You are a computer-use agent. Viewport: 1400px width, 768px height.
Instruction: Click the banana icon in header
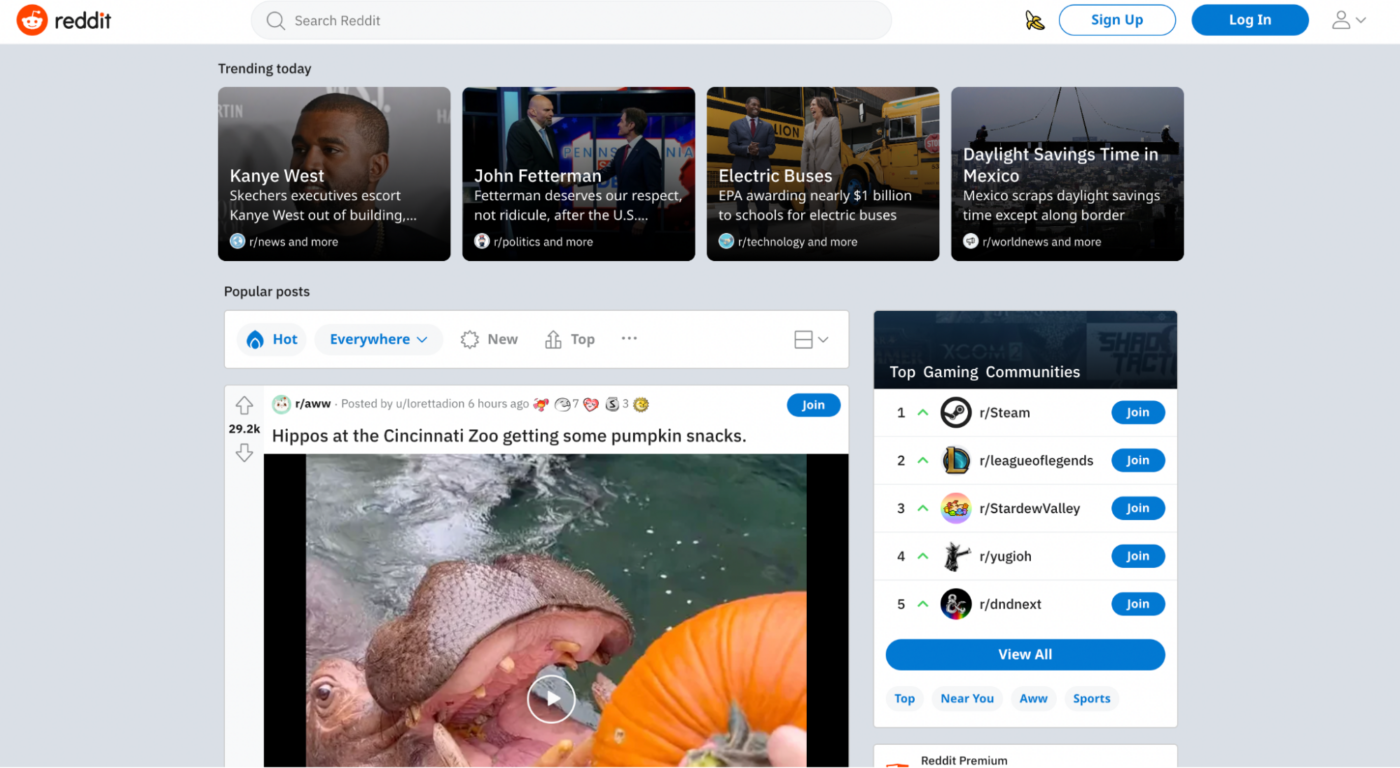1034,20
